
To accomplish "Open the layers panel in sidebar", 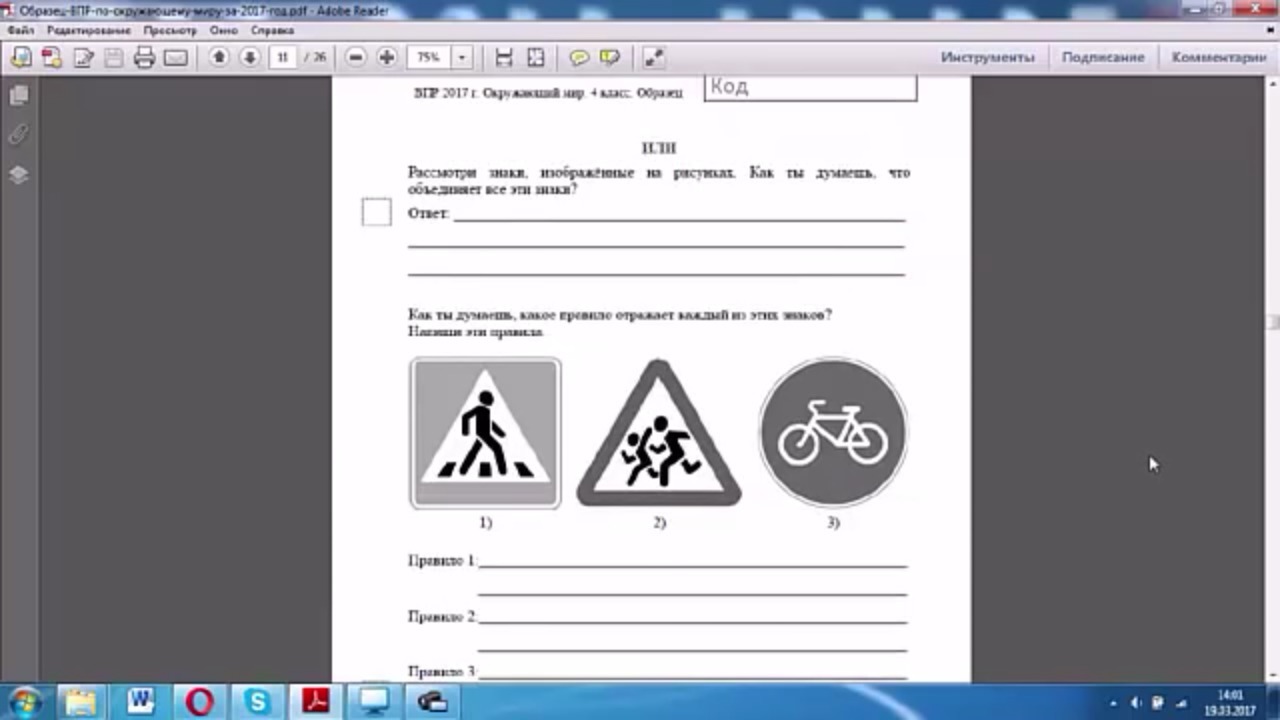I will pyautogui.click(x=19, y=175).
